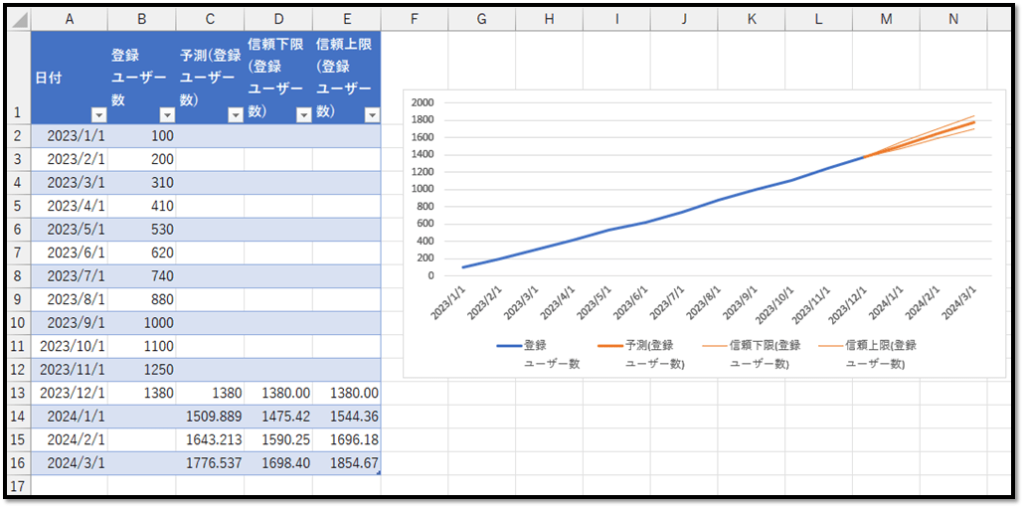Select row header 13

[x=17, y=393]
